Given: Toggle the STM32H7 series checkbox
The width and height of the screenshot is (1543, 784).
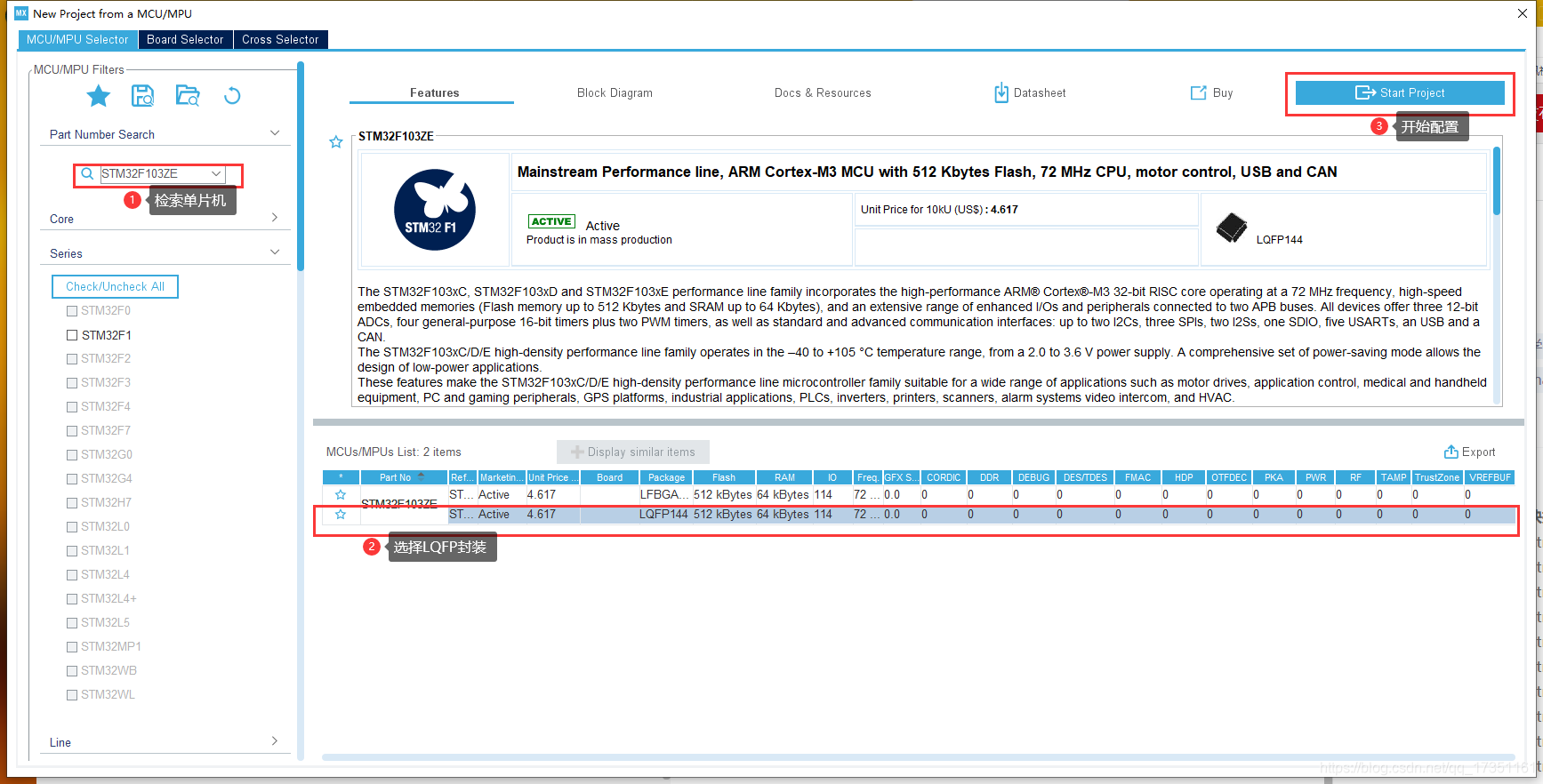Looking at the screenshot, I should click(x=72, y=503).
